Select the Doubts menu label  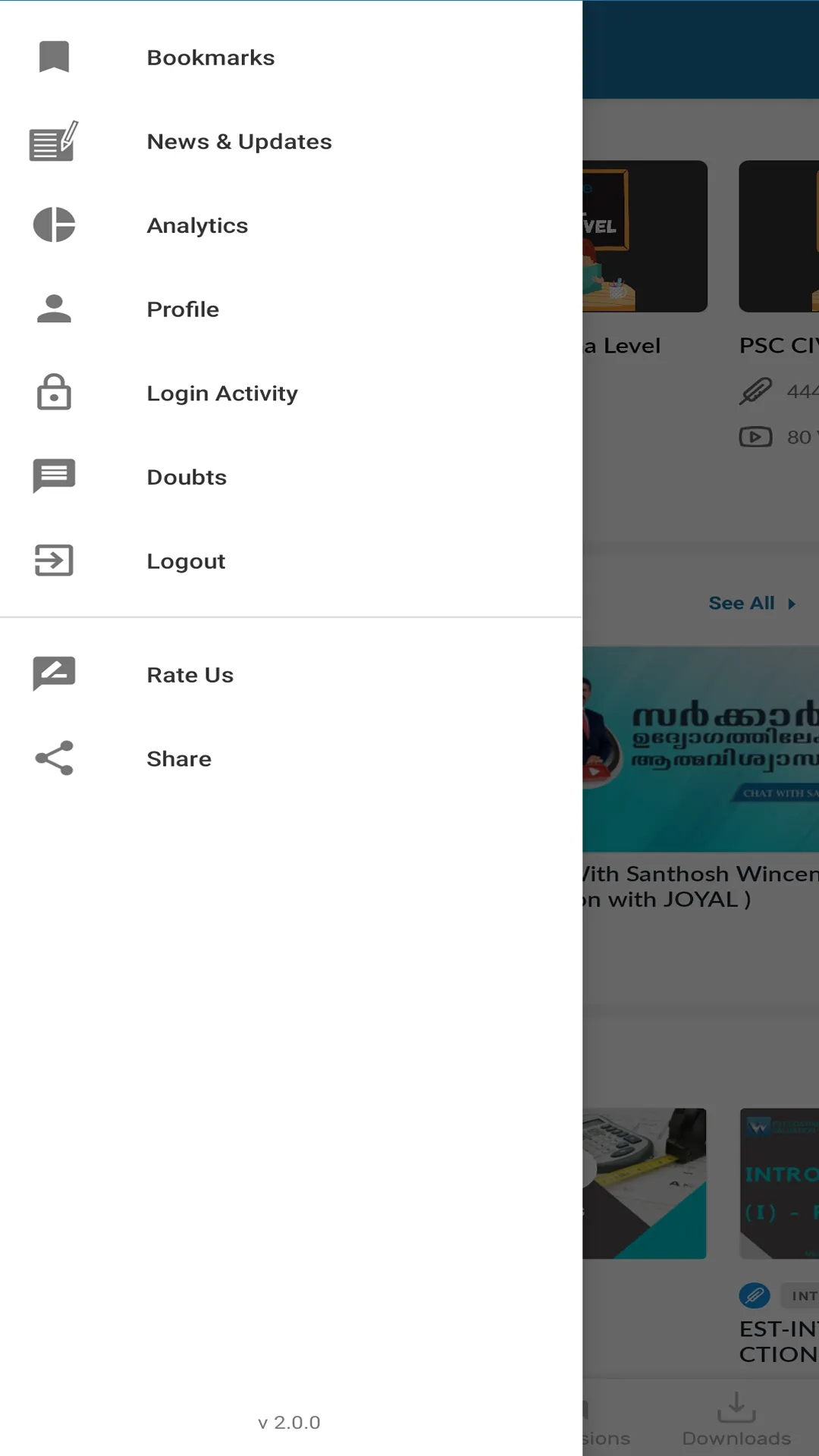pos(187,477)
